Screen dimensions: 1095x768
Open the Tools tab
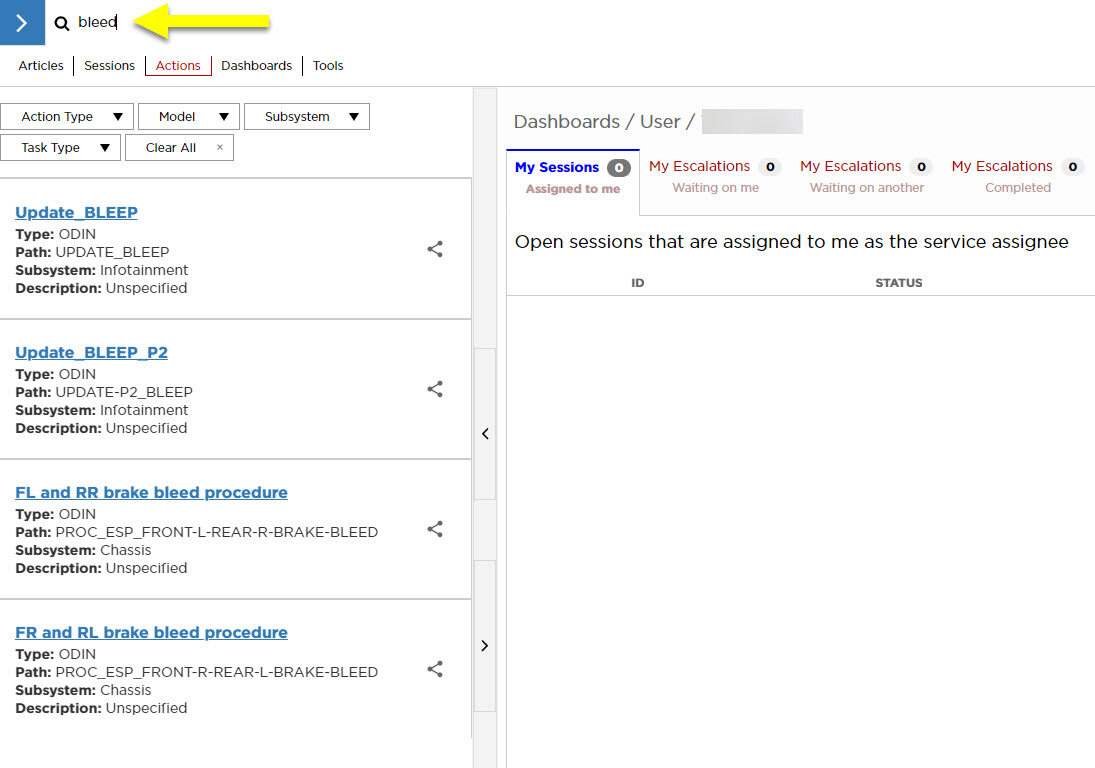pos(328,66)
